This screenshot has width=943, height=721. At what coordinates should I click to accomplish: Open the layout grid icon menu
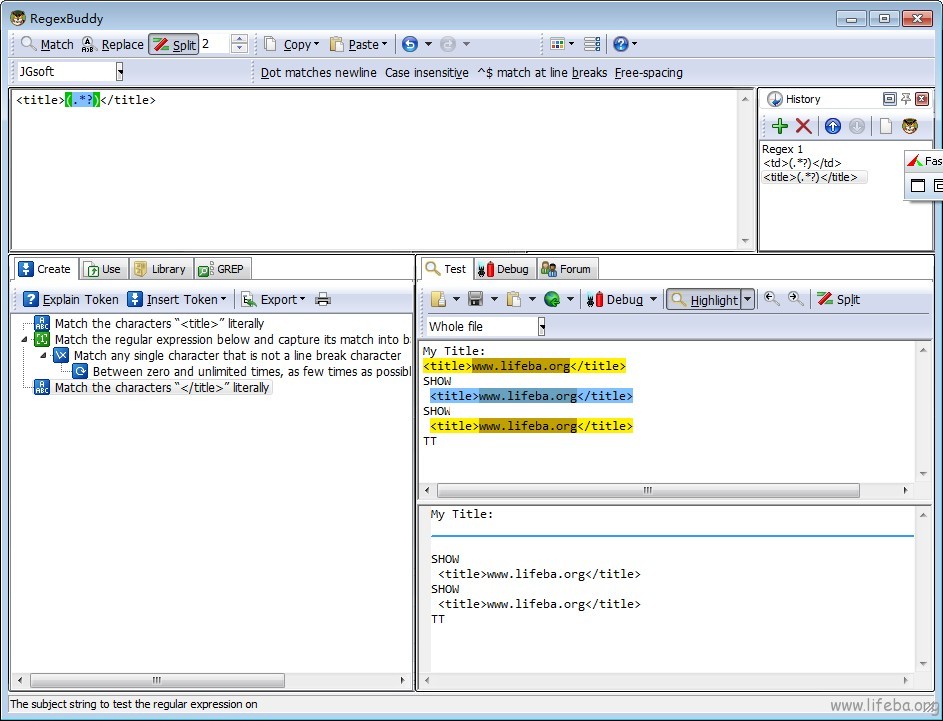tap(562, 44)
